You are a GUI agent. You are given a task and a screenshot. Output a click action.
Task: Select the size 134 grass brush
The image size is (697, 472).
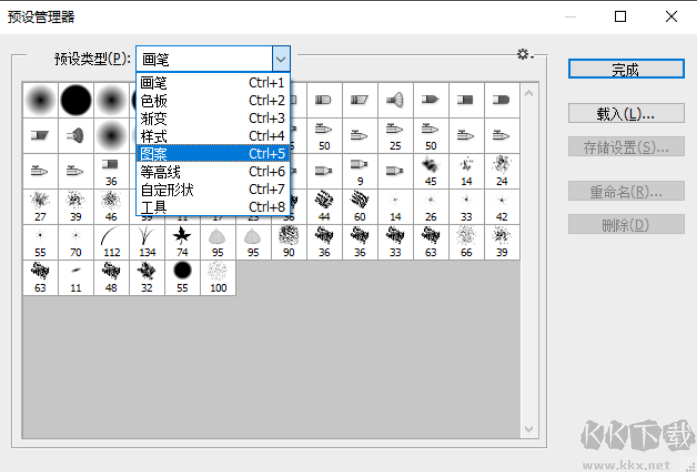point(147,240)
